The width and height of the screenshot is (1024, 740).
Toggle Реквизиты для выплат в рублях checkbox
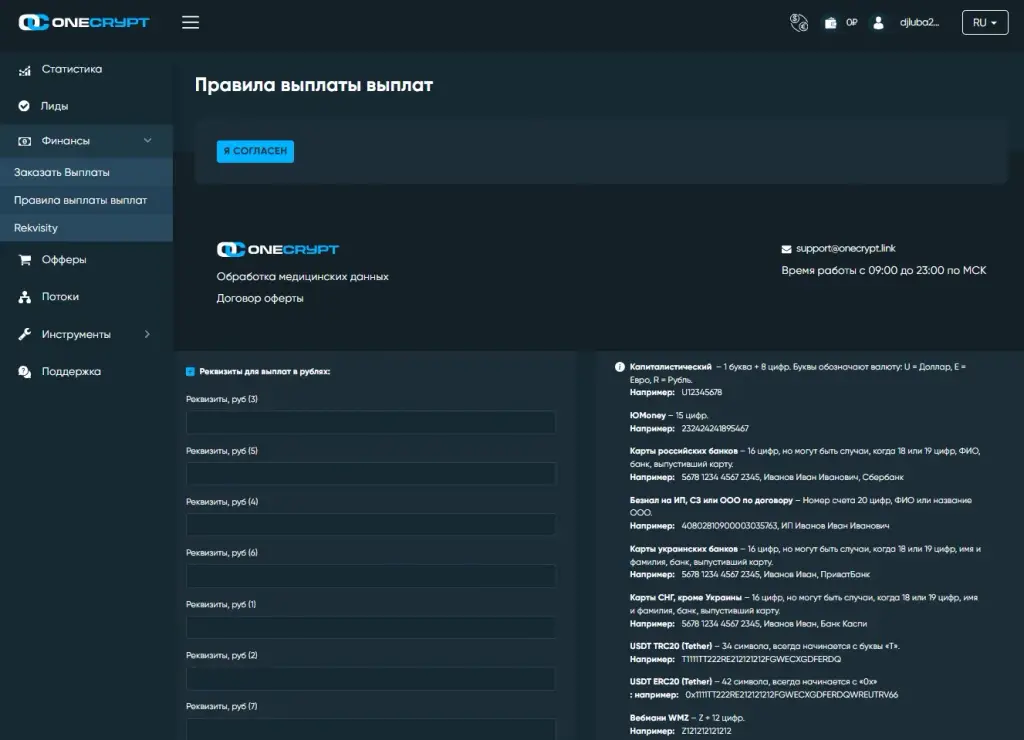coord(190,372)
